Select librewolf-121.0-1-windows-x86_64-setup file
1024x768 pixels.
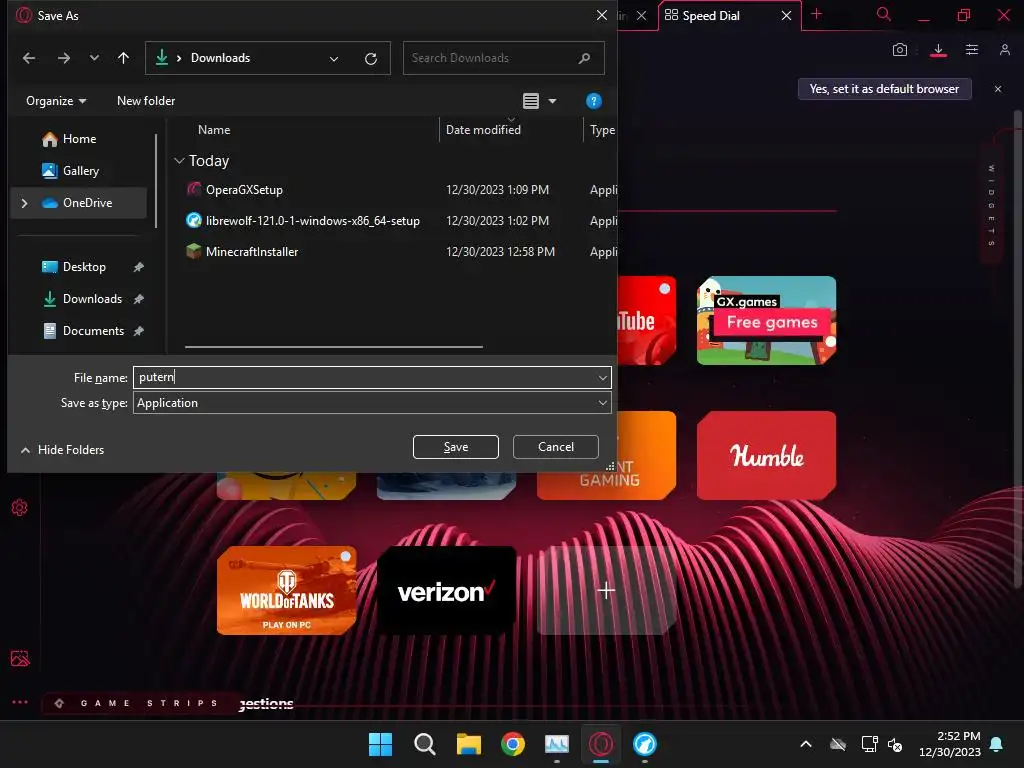click(312, 221)
